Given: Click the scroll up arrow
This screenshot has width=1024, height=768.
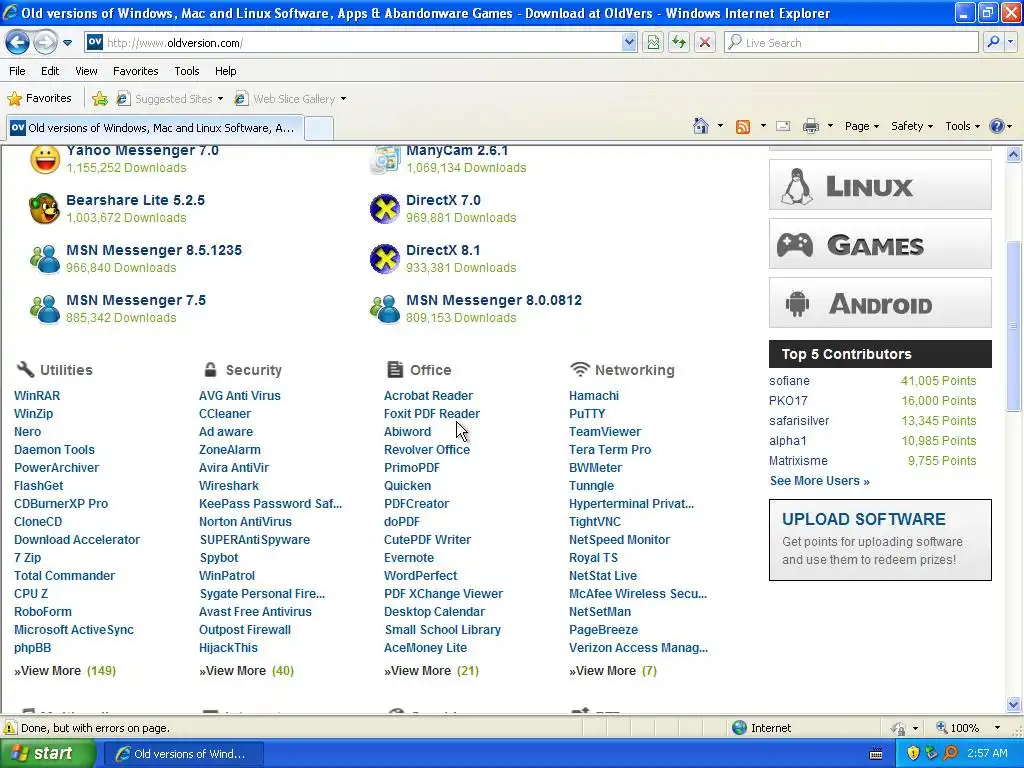Looking at the screenshot, I should point(1014,154).
